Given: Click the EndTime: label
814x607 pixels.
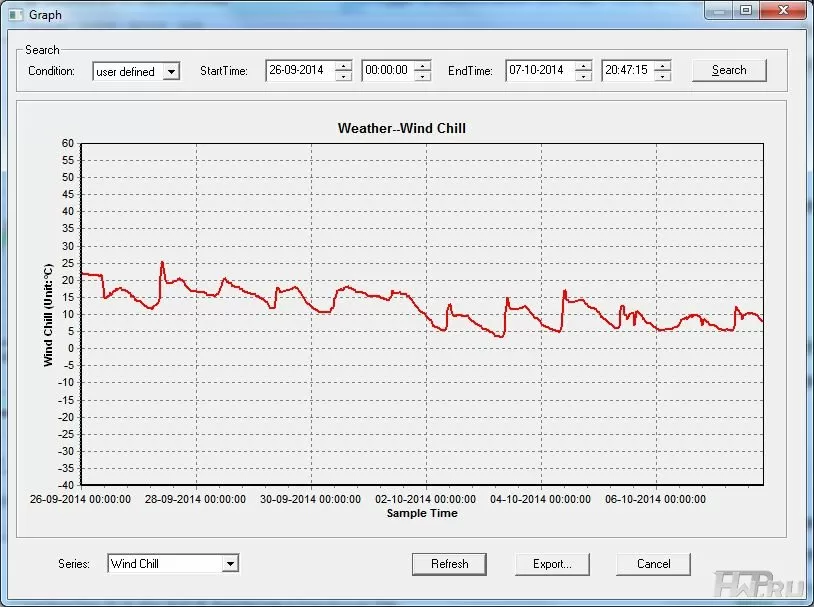Looking at the screenshot, I should [x=470, y=71].
